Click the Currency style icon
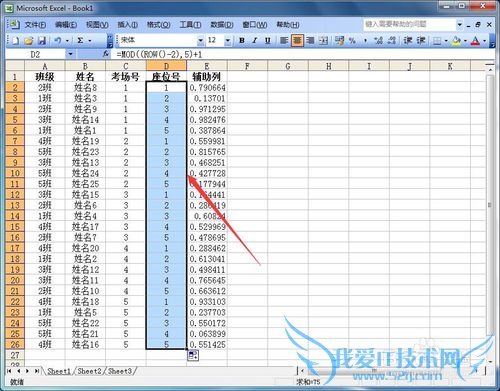Image resolution: width=500 pixels, height=391 pixels. [340, 40]
